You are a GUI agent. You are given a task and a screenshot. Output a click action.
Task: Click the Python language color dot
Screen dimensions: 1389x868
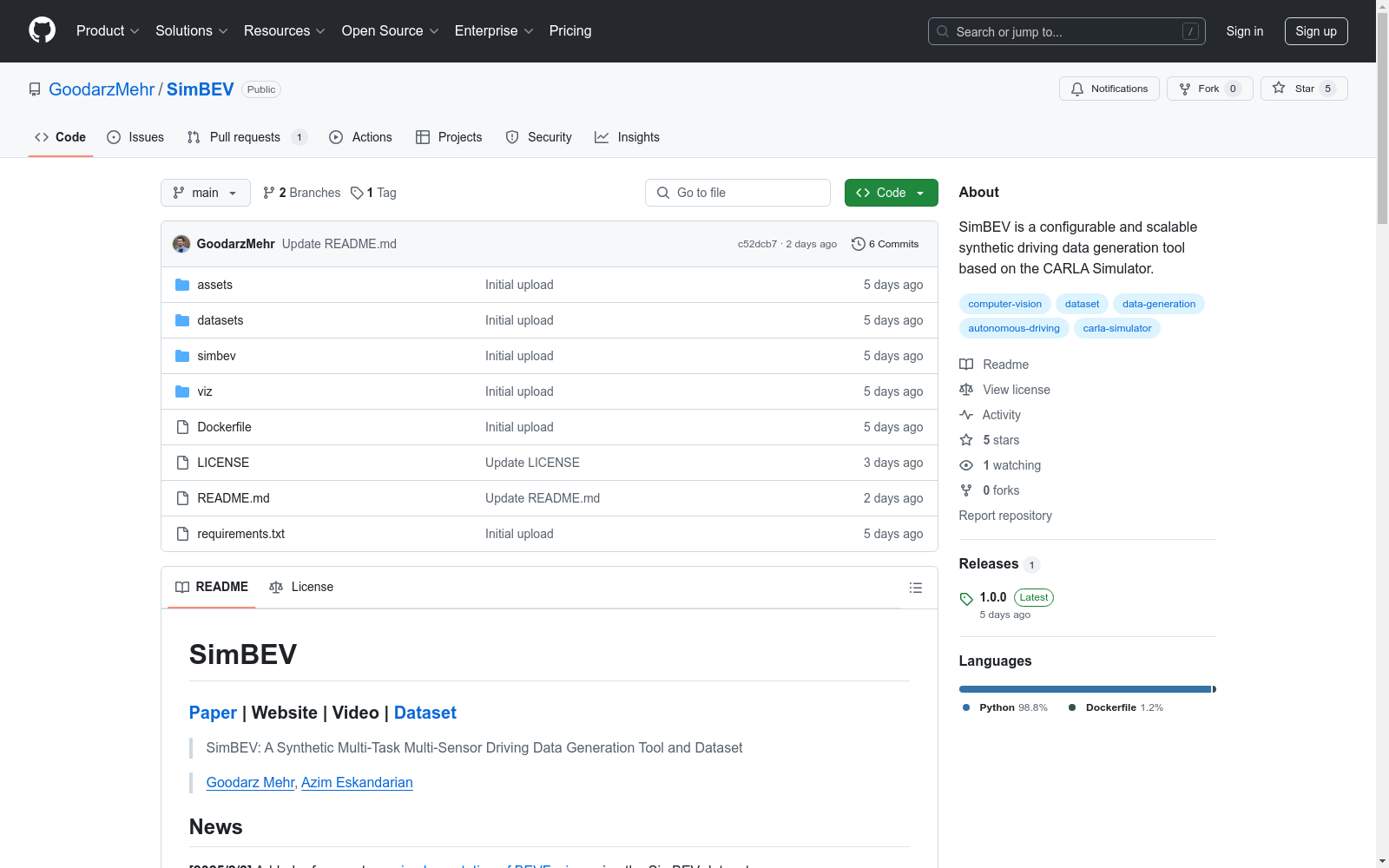point(966,707)
